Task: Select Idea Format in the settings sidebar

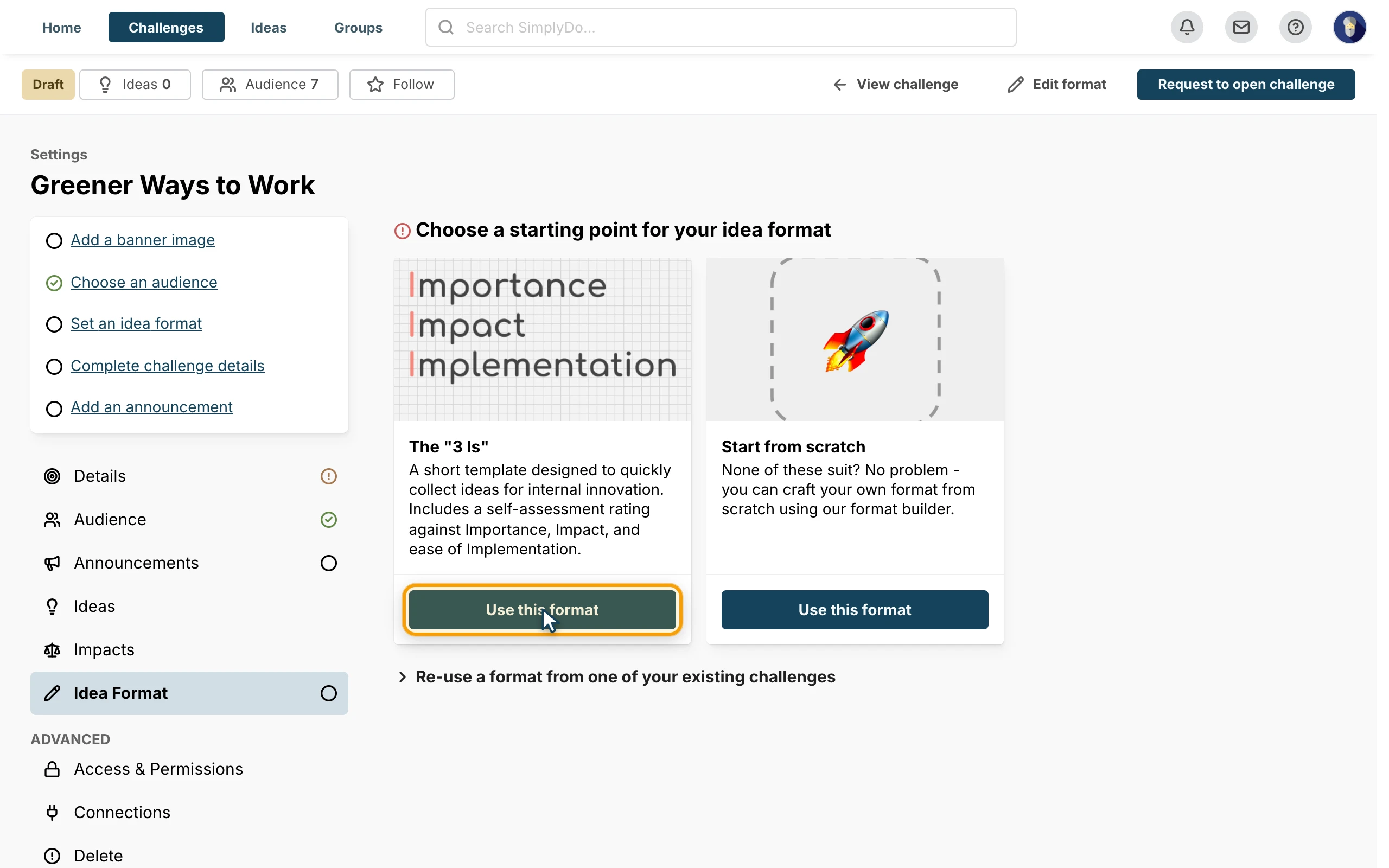Action: (x=189, y=693)
